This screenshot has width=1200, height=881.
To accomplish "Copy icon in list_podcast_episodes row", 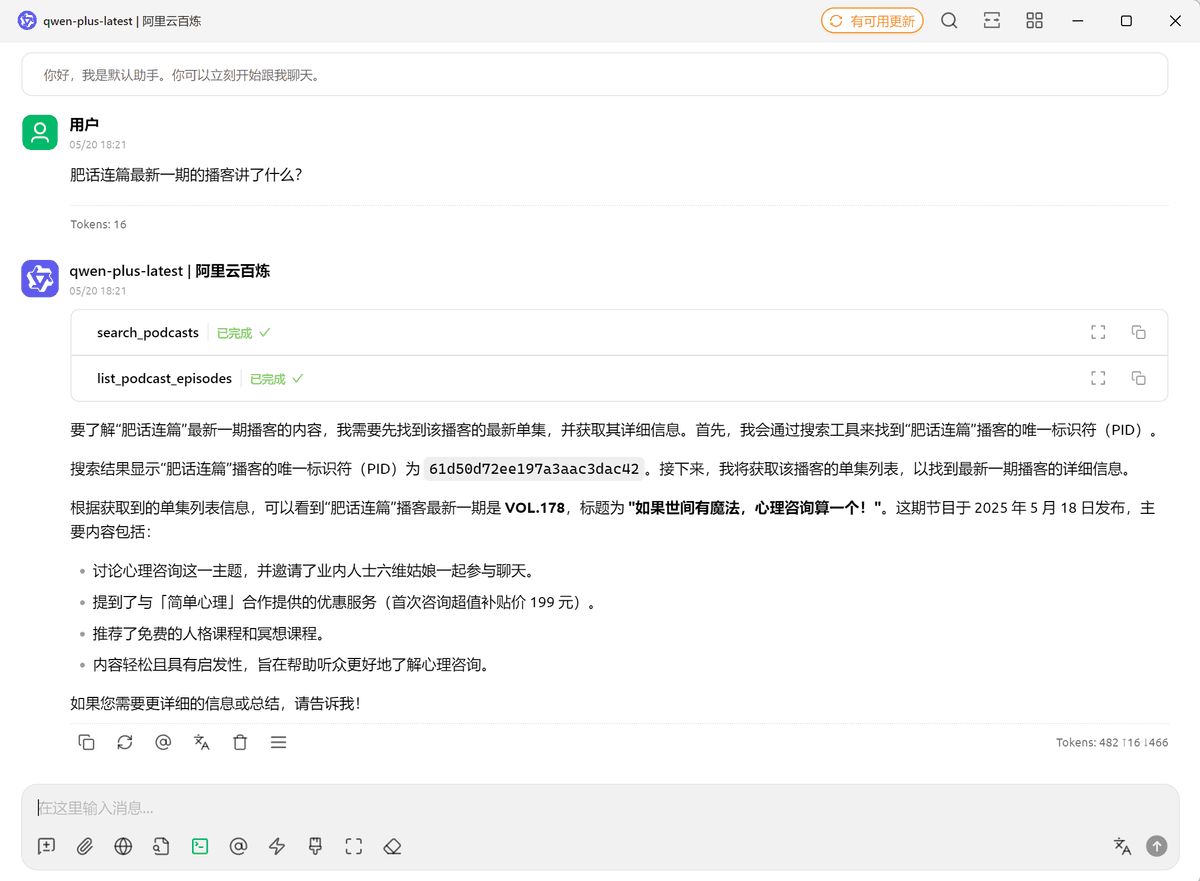I will point(1138,378).
